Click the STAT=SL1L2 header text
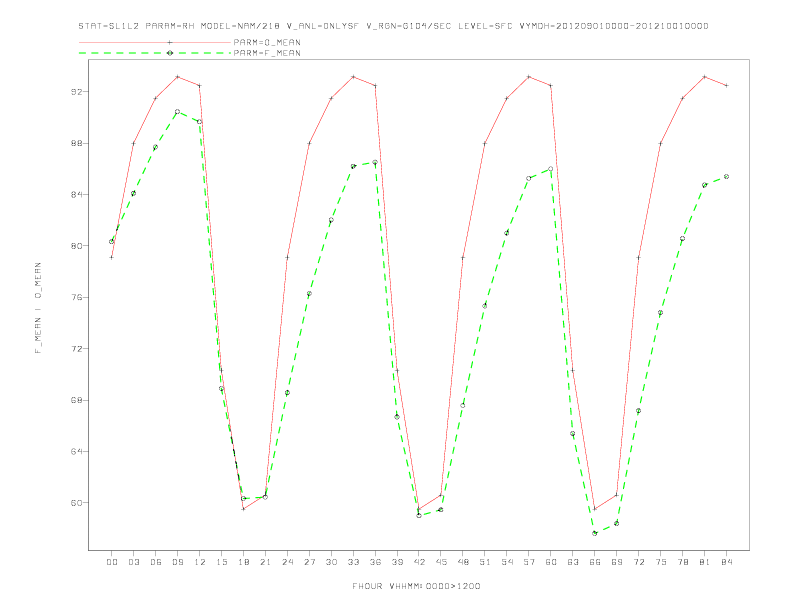792x612 pixels. coord(109,26)
